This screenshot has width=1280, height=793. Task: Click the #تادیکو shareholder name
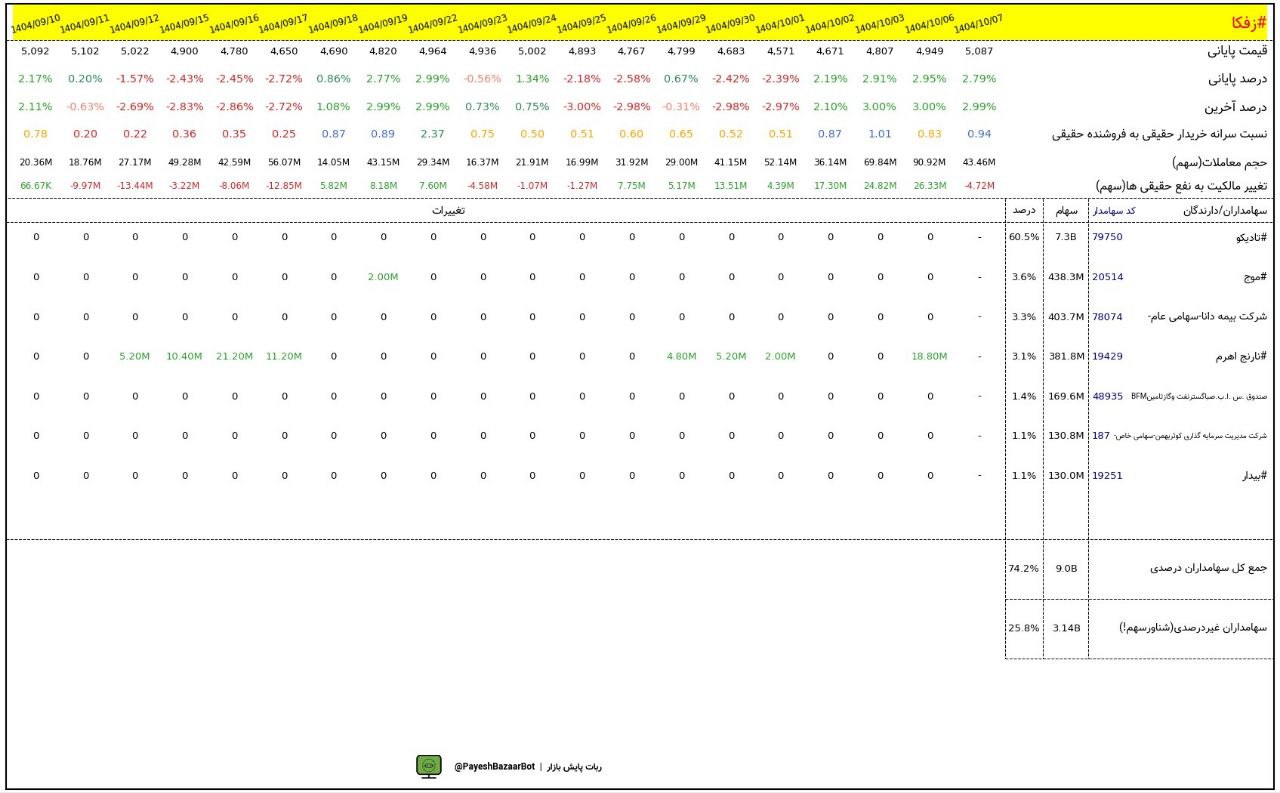1250,237
